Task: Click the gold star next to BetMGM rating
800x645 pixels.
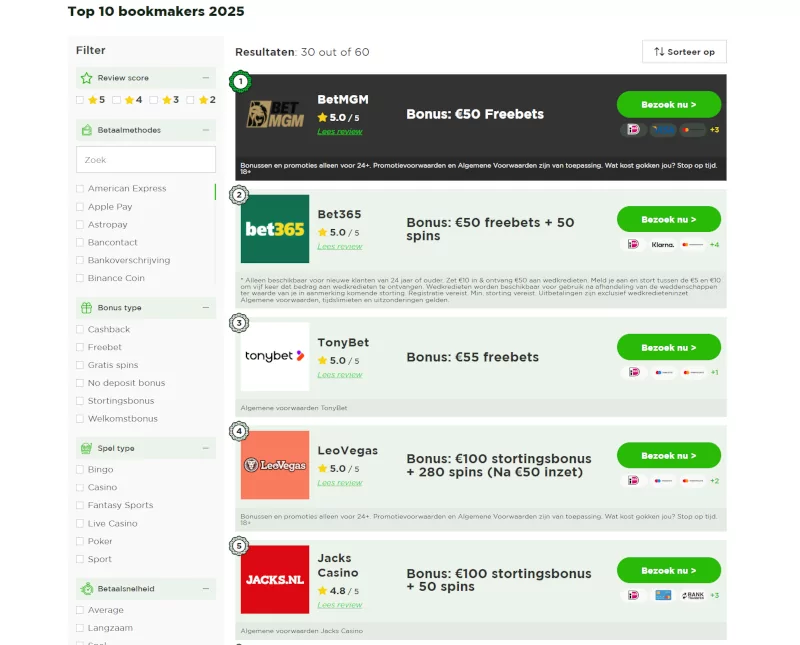Action: 322,117
